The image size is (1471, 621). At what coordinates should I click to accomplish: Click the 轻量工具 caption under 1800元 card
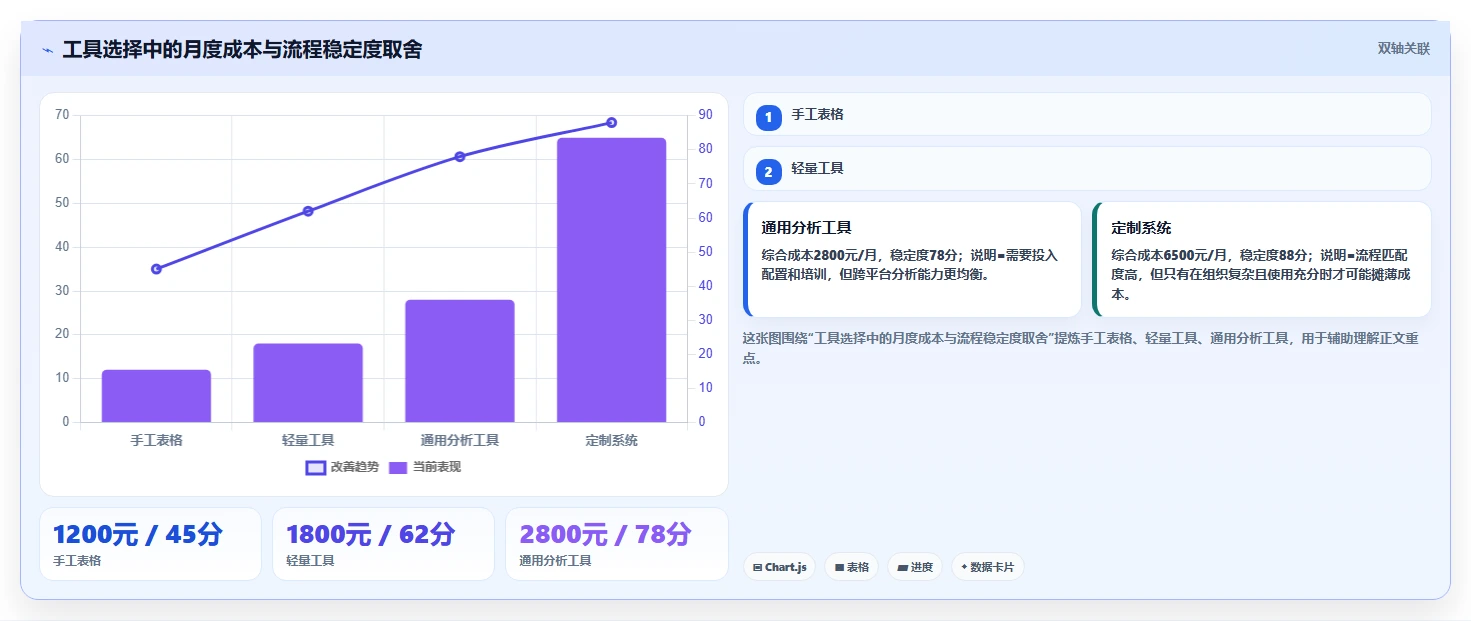310,561
